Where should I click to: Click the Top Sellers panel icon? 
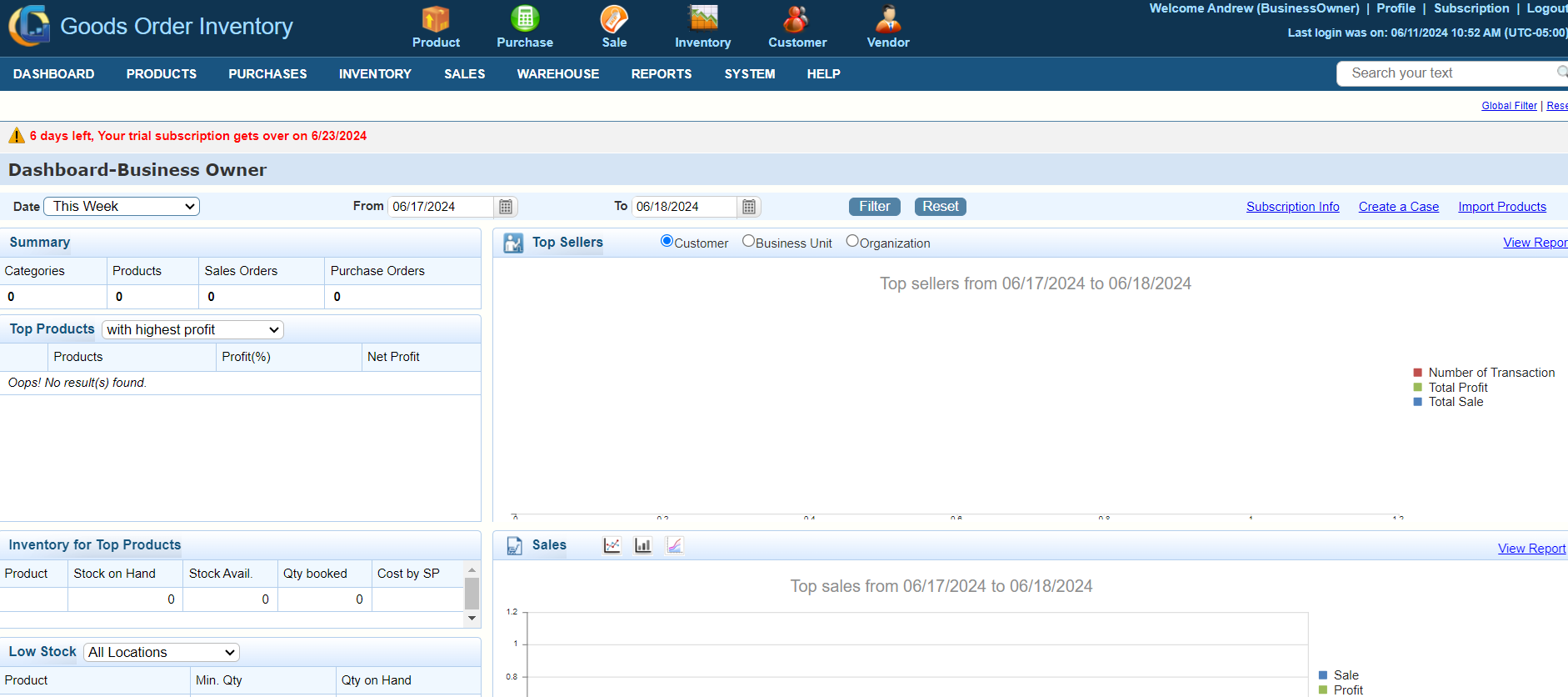click(514, 243)
